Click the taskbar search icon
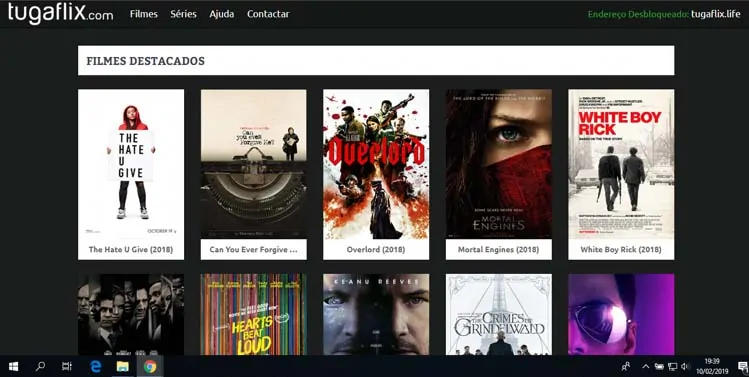The width and height of the screenshot is (749, 377). (x=41, y=366)
